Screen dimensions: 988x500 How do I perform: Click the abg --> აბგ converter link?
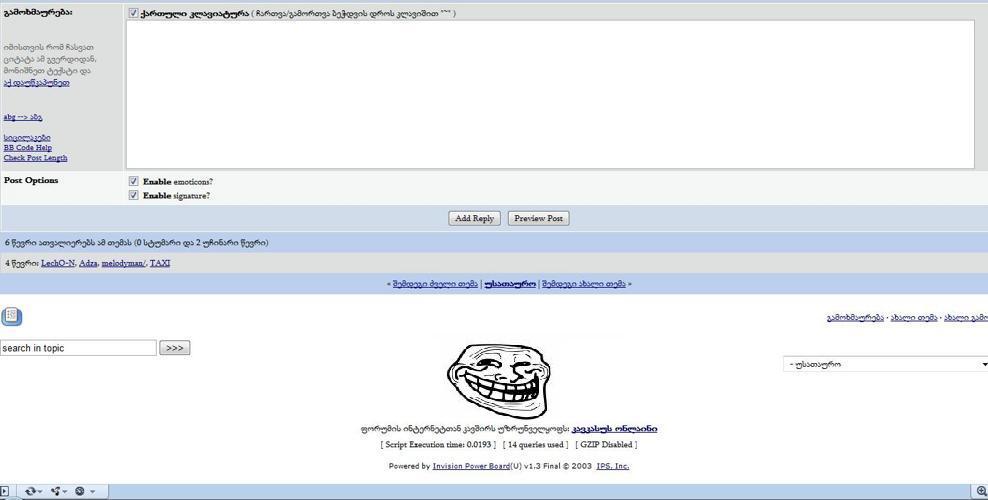[x=23, y=117]
